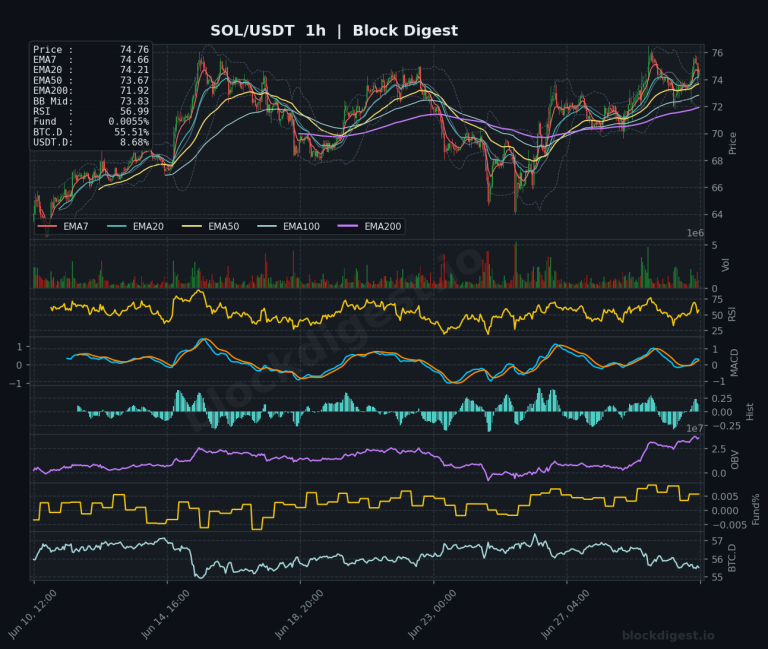Click the EMA20 legend entry

click(x=136, y=226)
